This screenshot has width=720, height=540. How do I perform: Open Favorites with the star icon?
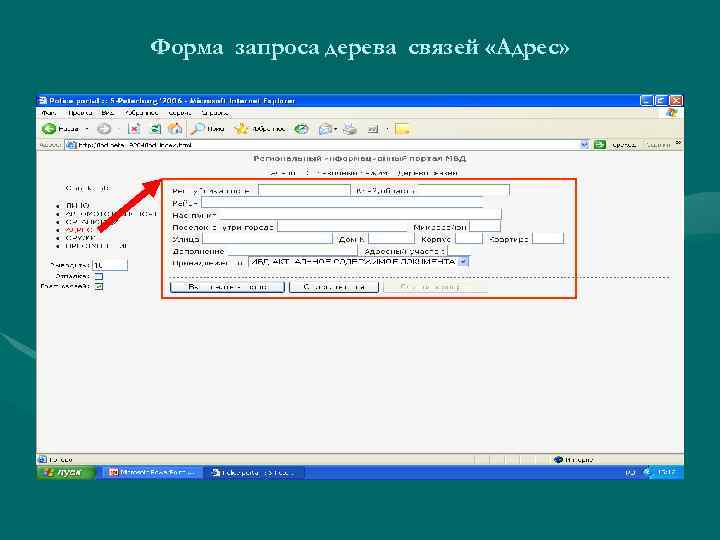click(241, 129)
